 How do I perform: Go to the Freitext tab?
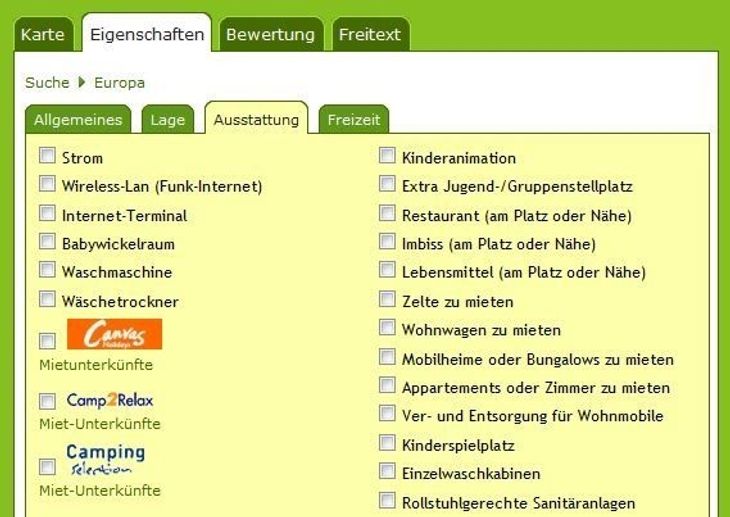(x=369, y=34)
